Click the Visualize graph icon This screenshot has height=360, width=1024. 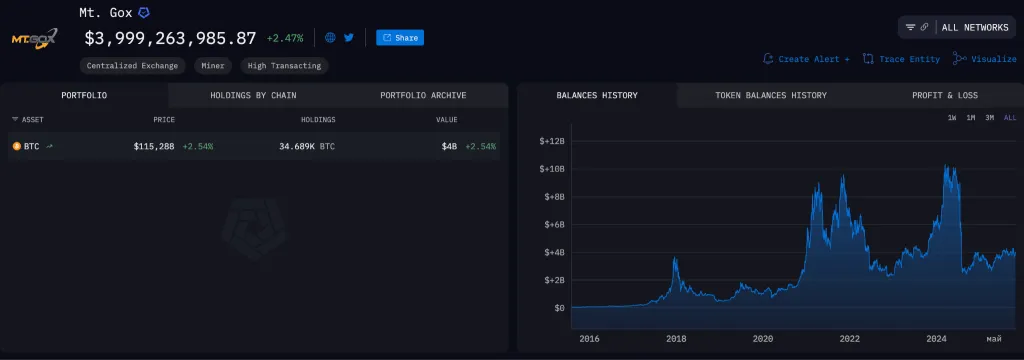click(959, 59)
